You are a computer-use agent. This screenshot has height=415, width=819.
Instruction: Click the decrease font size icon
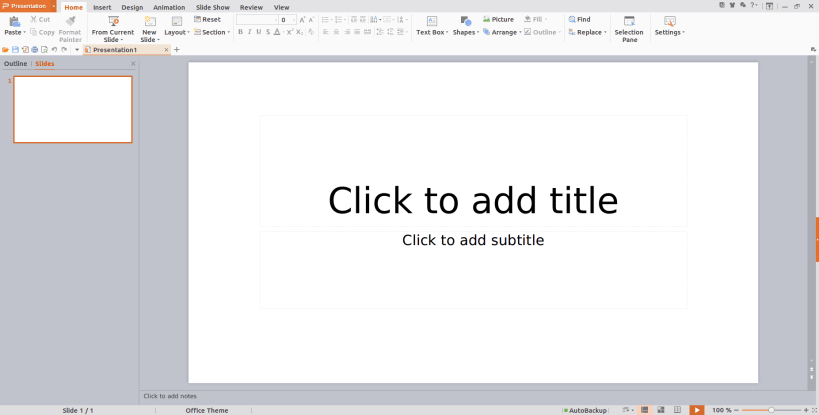(x=311, y=19)
